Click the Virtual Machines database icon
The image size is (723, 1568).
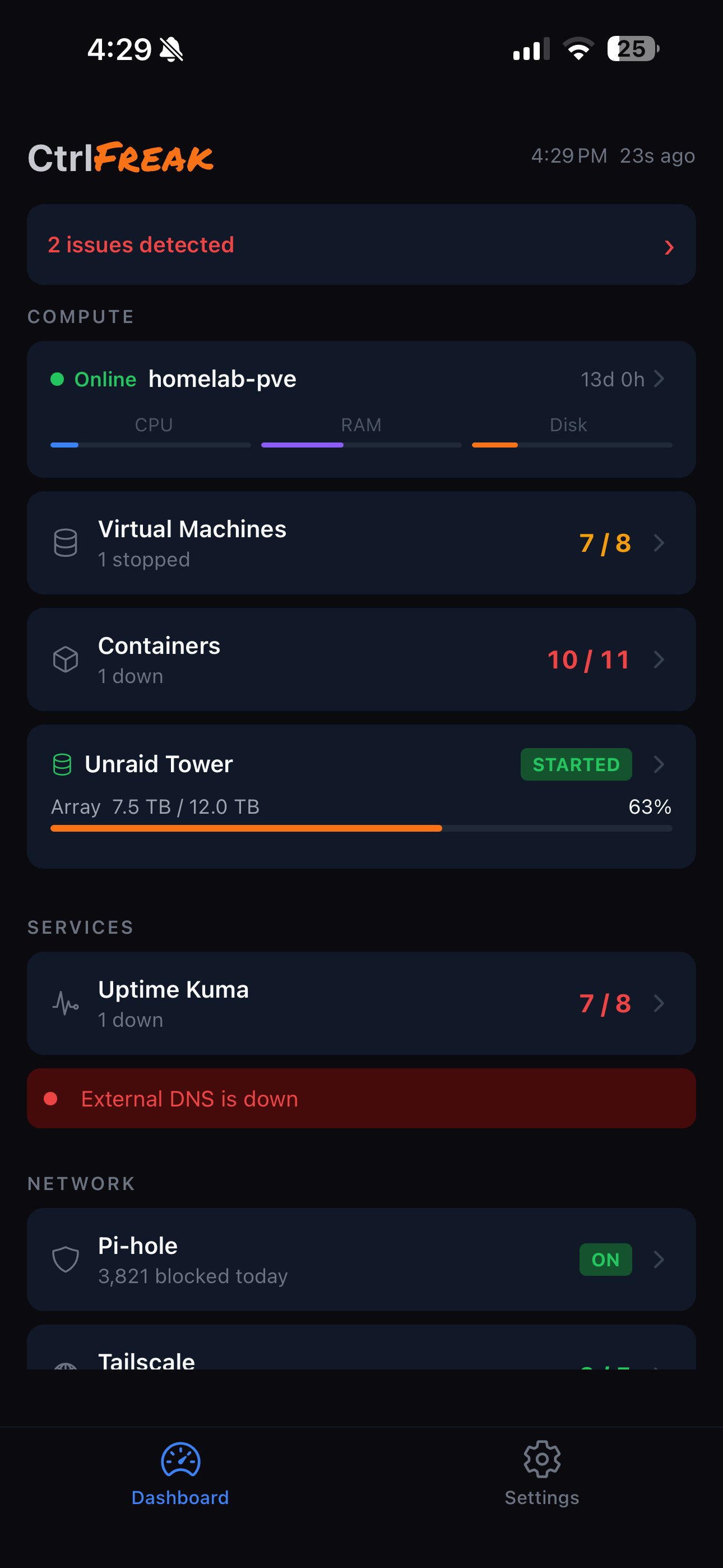pyautogui.click(x=65, y=542)
